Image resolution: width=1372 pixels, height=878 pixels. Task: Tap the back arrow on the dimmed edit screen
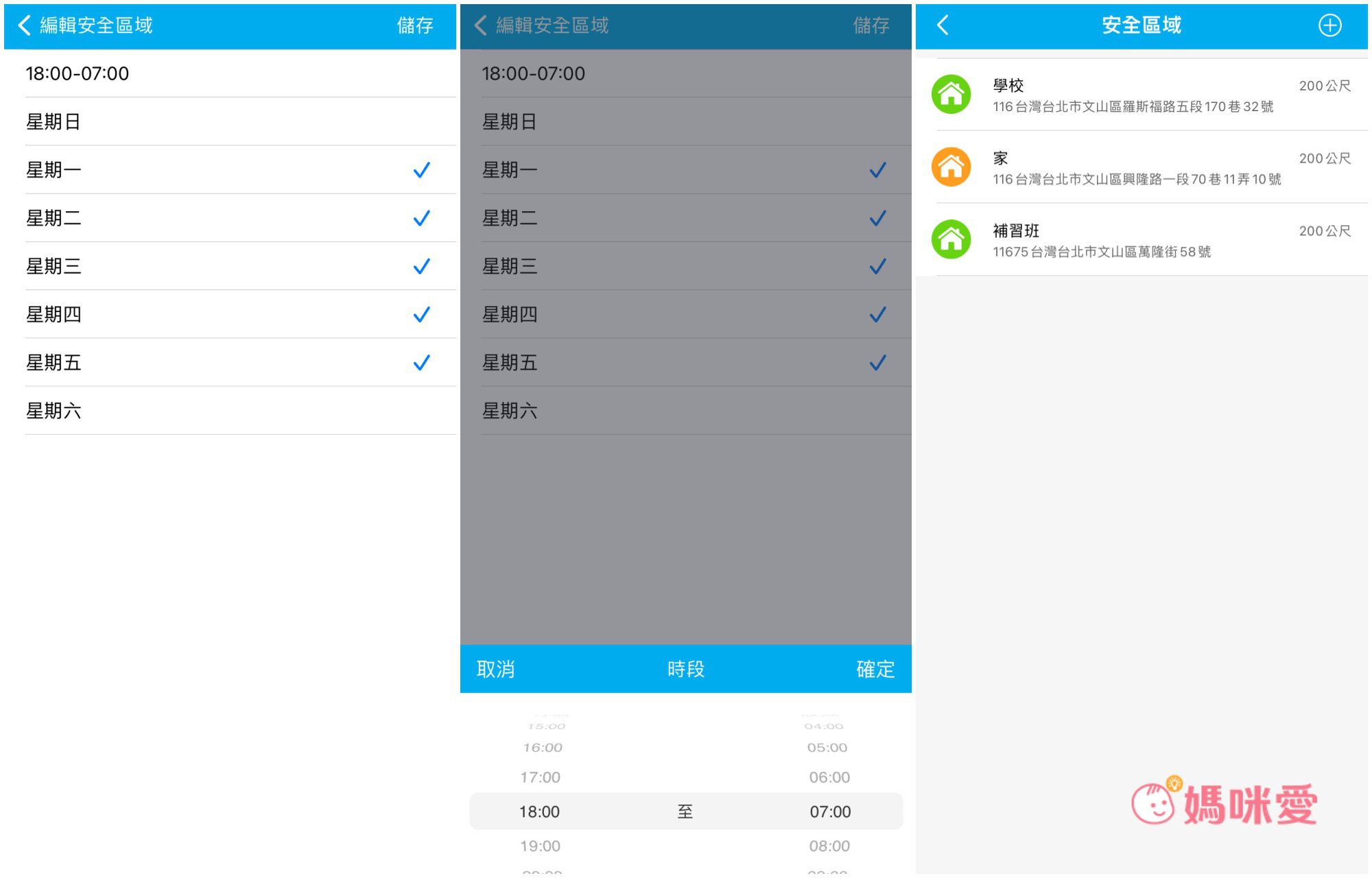(480, 25)
